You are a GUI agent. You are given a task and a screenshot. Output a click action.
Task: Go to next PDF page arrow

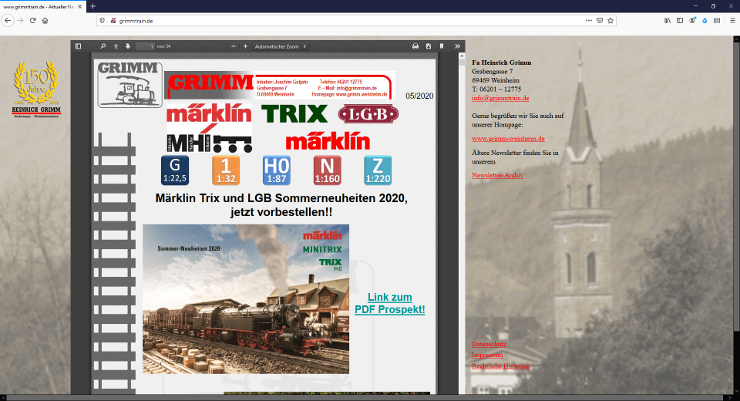click(x=127, y=46)
